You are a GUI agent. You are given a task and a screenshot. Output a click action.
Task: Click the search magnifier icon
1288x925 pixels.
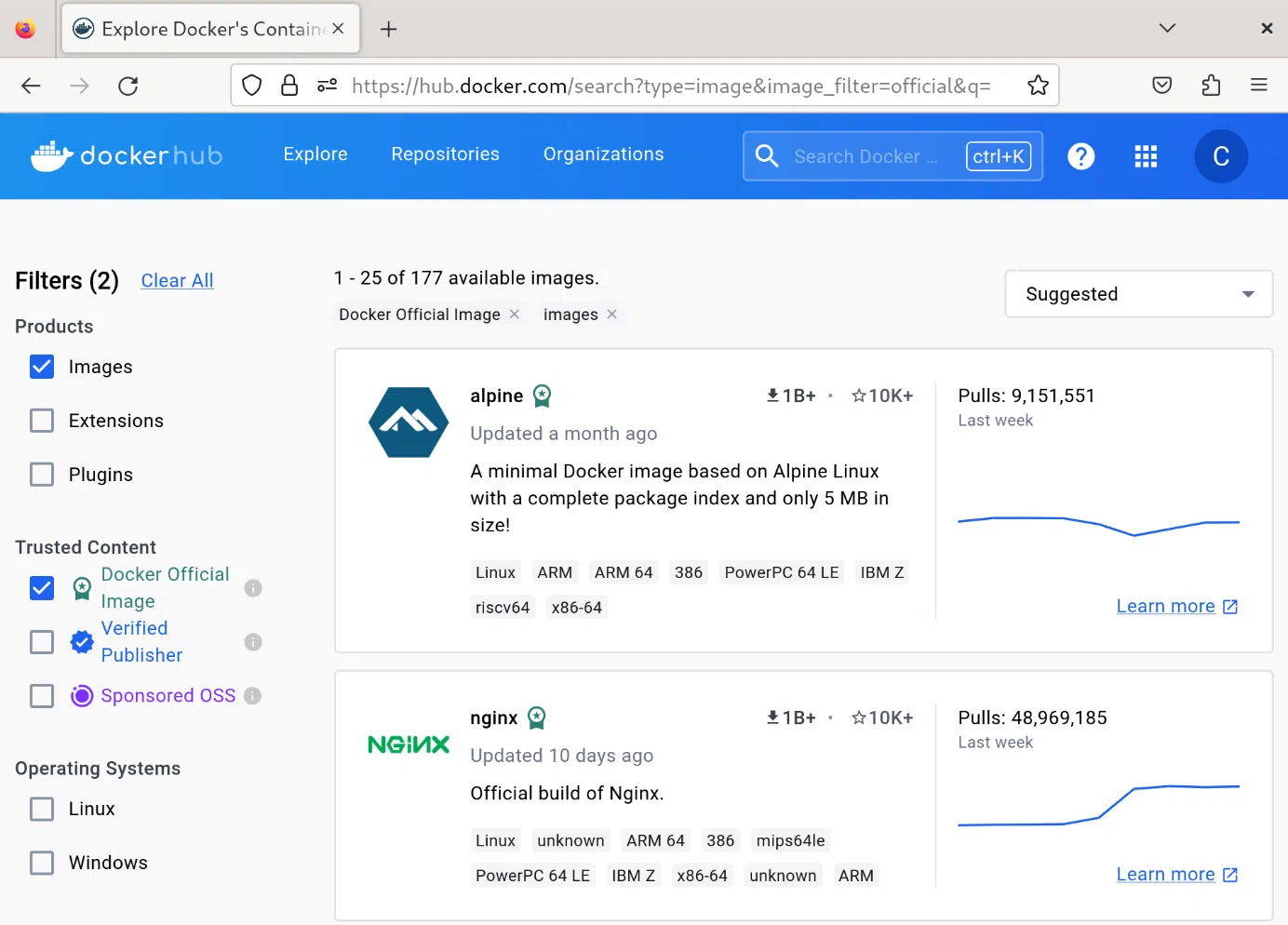(767, 155)
